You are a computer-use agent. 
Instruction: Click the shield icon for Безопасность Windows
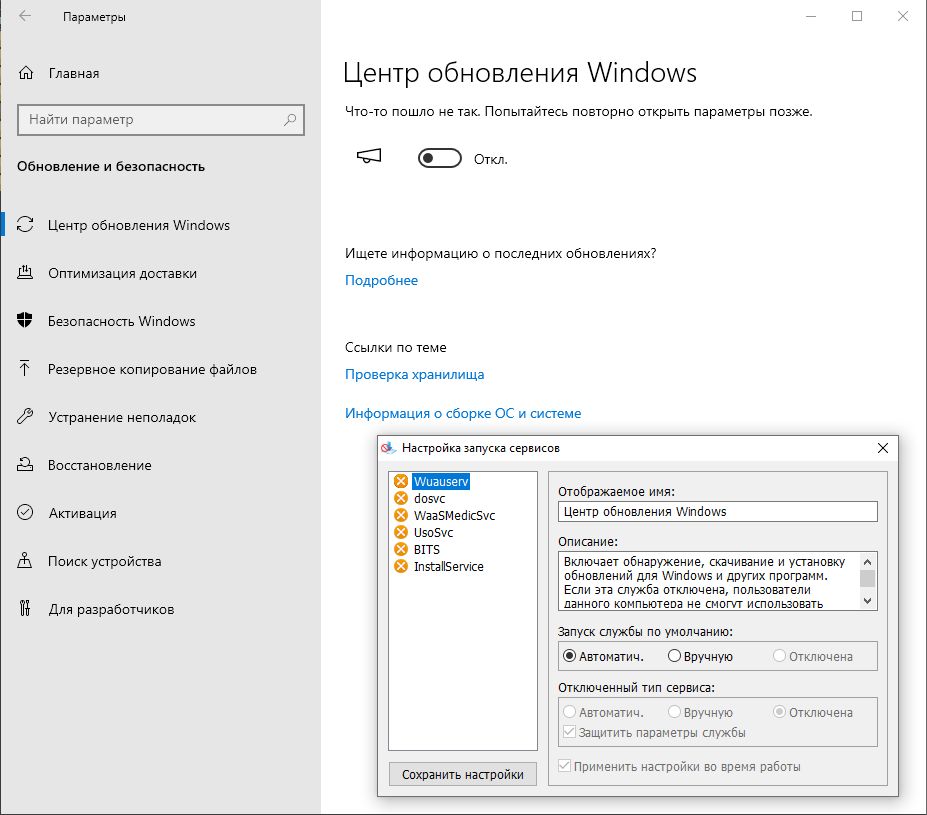25,320
